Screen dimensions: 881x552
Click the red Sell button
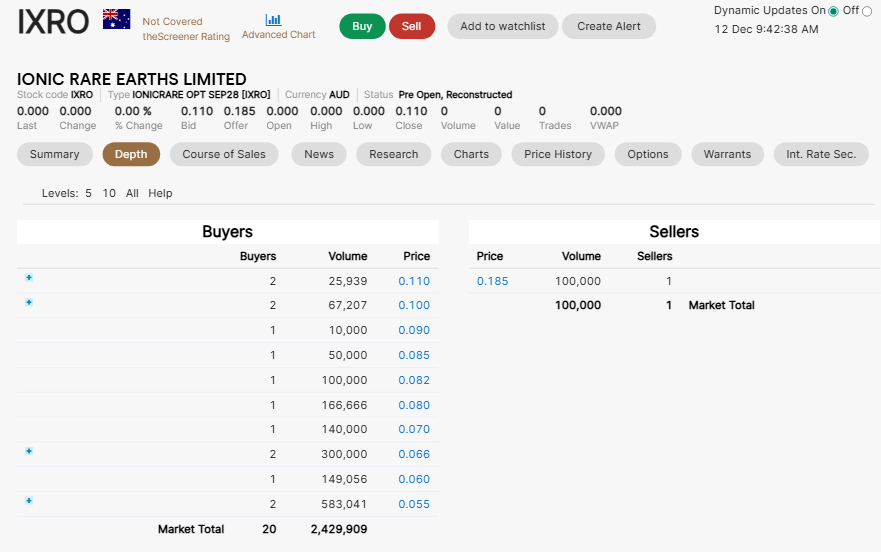click(411, 26)
